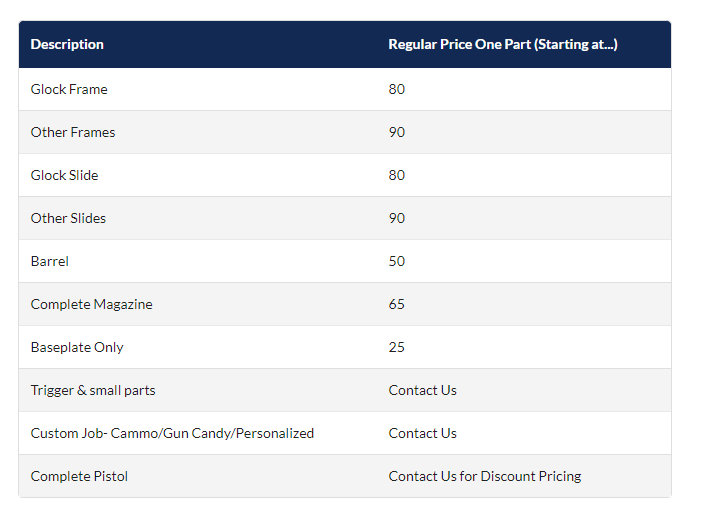
Task: Click the Regular Price One Part header
Action: (x=502, y=45)
